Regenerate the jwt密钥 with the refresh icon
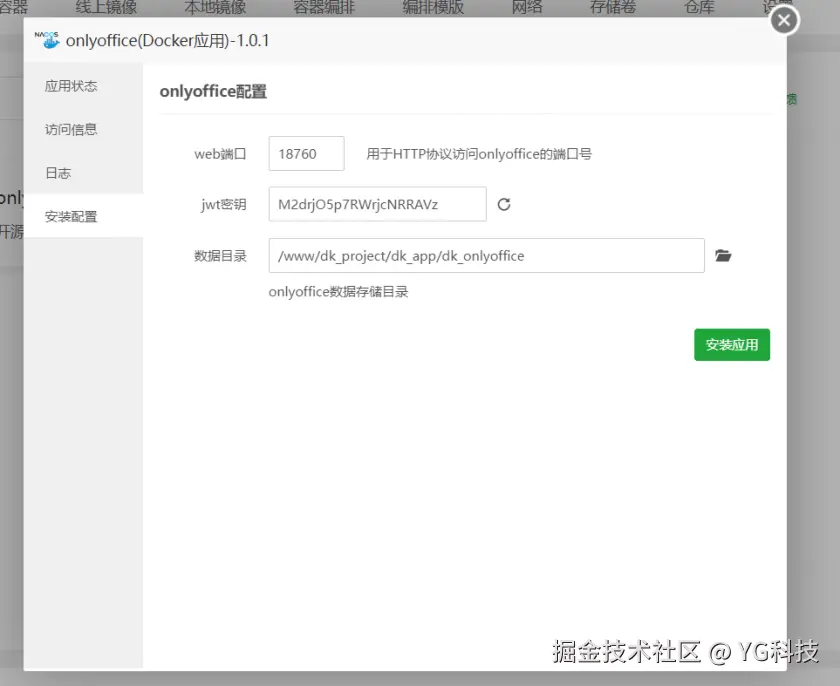The width and height of the screenshot is (840, 686). (504, 204)
